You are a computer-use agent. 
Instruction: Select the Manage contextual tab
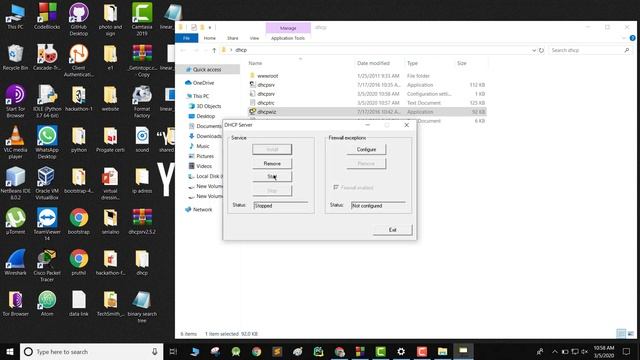click(x=288, y=28)
